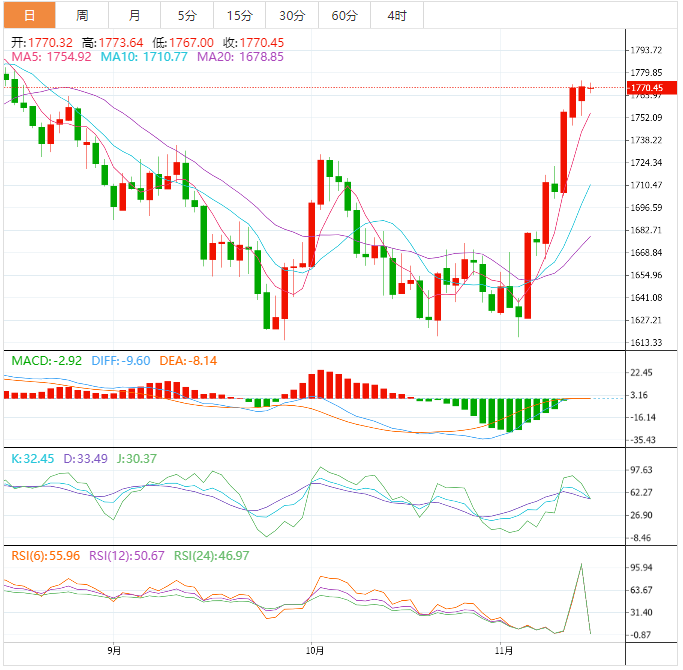Image resolution: width=683 pixels, height=670 pixels.
Task: Click the 1627.21 price axis label
Action: tap(646, 321)
